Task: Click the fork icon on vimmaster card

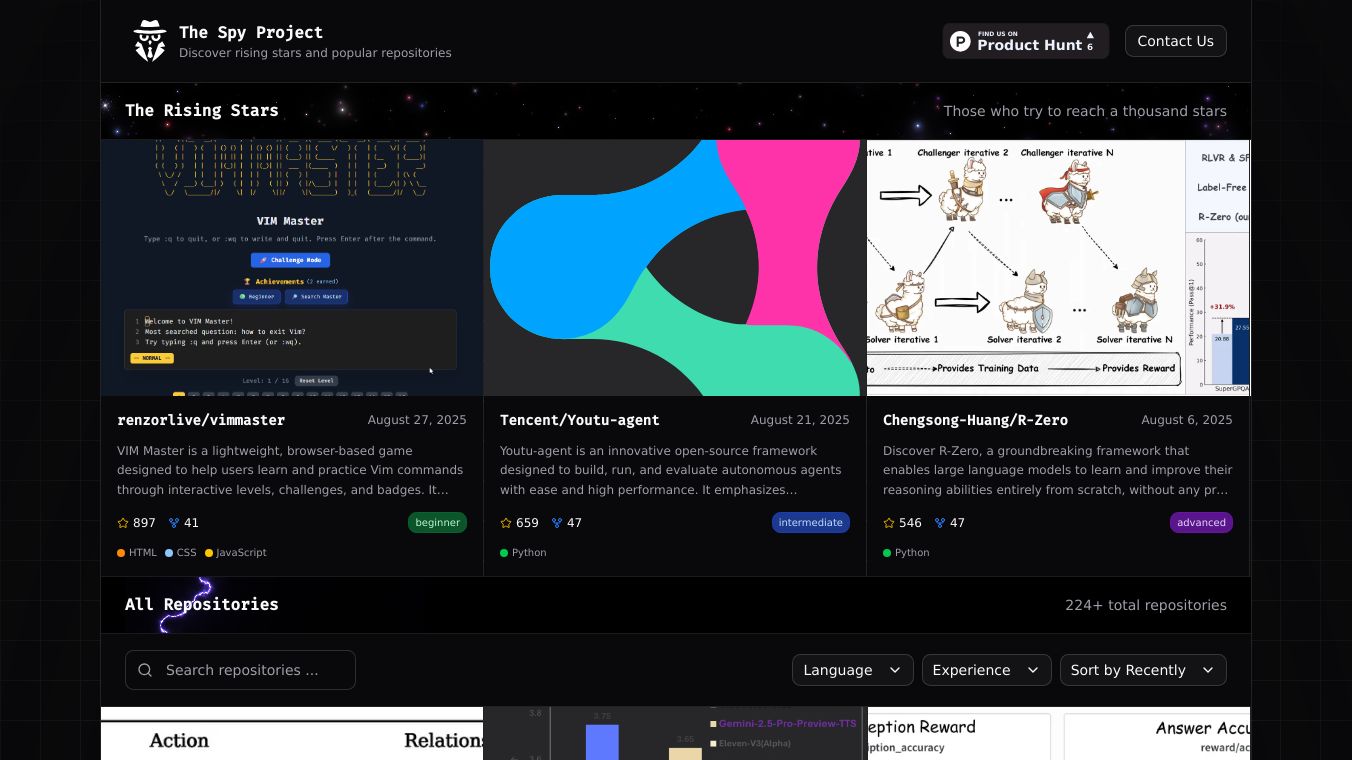Action: (174, 523)
